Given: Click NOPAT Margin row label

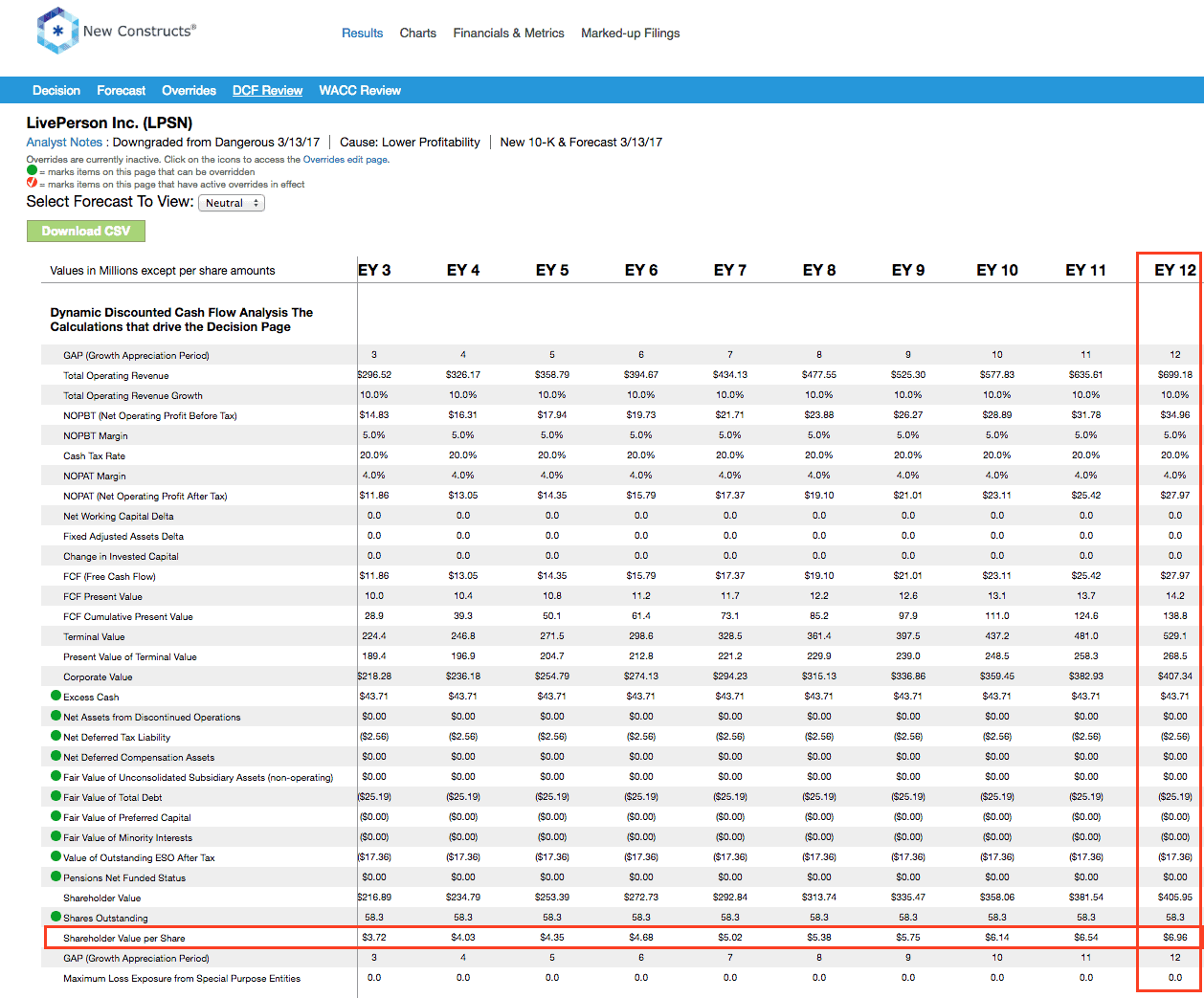Looking at the screenshot, I should 95,476.
